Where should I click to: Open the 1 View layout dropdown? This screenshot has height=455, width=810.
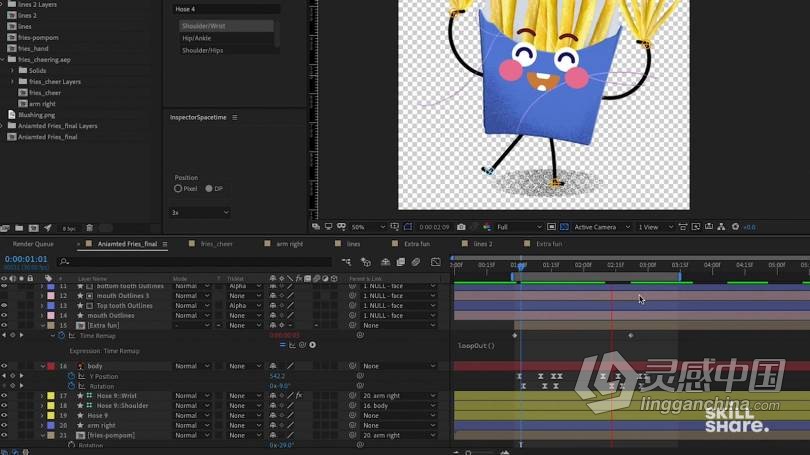point(655,227)
